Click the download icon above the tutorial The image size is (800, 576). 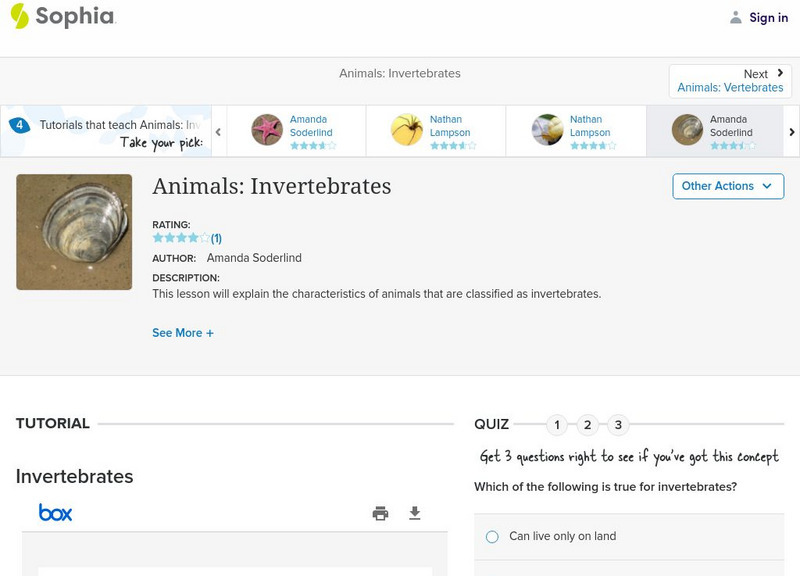pos(414,512)
